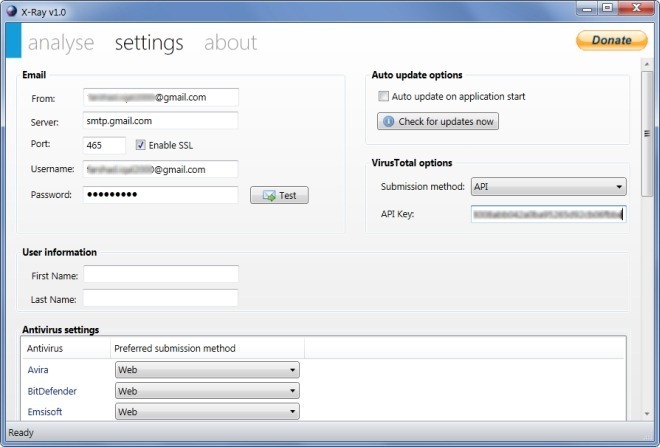Viewport: 660px width, 447px height.
Task: Click Preferred submission method column header
Action: [208, 348]
